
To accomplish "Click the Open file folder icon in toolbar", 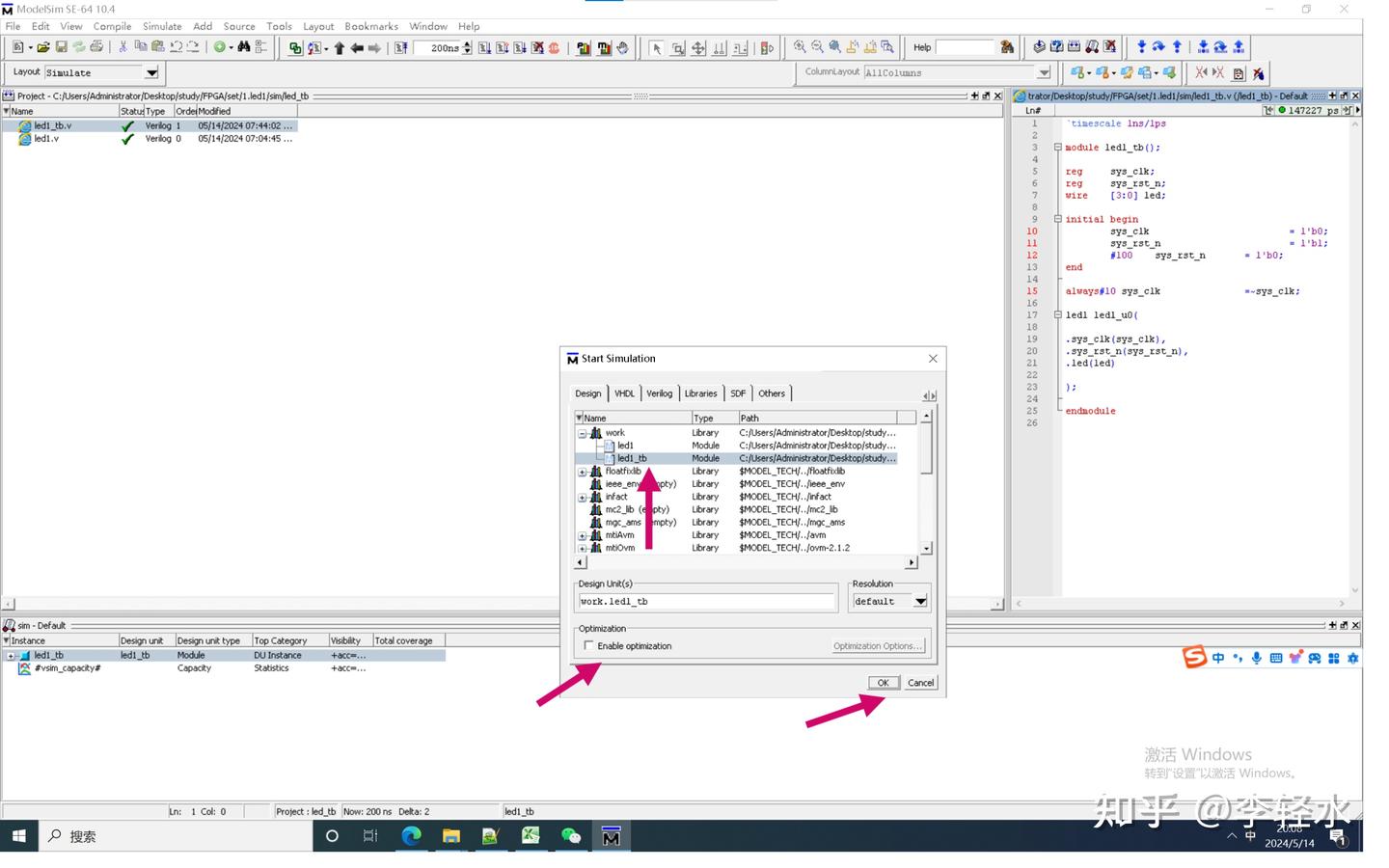I will click(x=43, y=47).
